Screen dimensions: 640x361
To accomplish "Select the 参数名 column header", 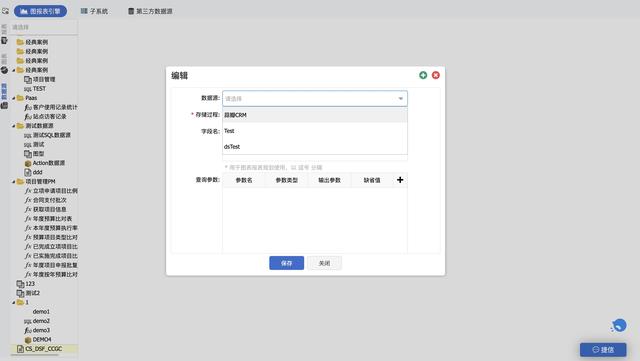I will (244, 180).
